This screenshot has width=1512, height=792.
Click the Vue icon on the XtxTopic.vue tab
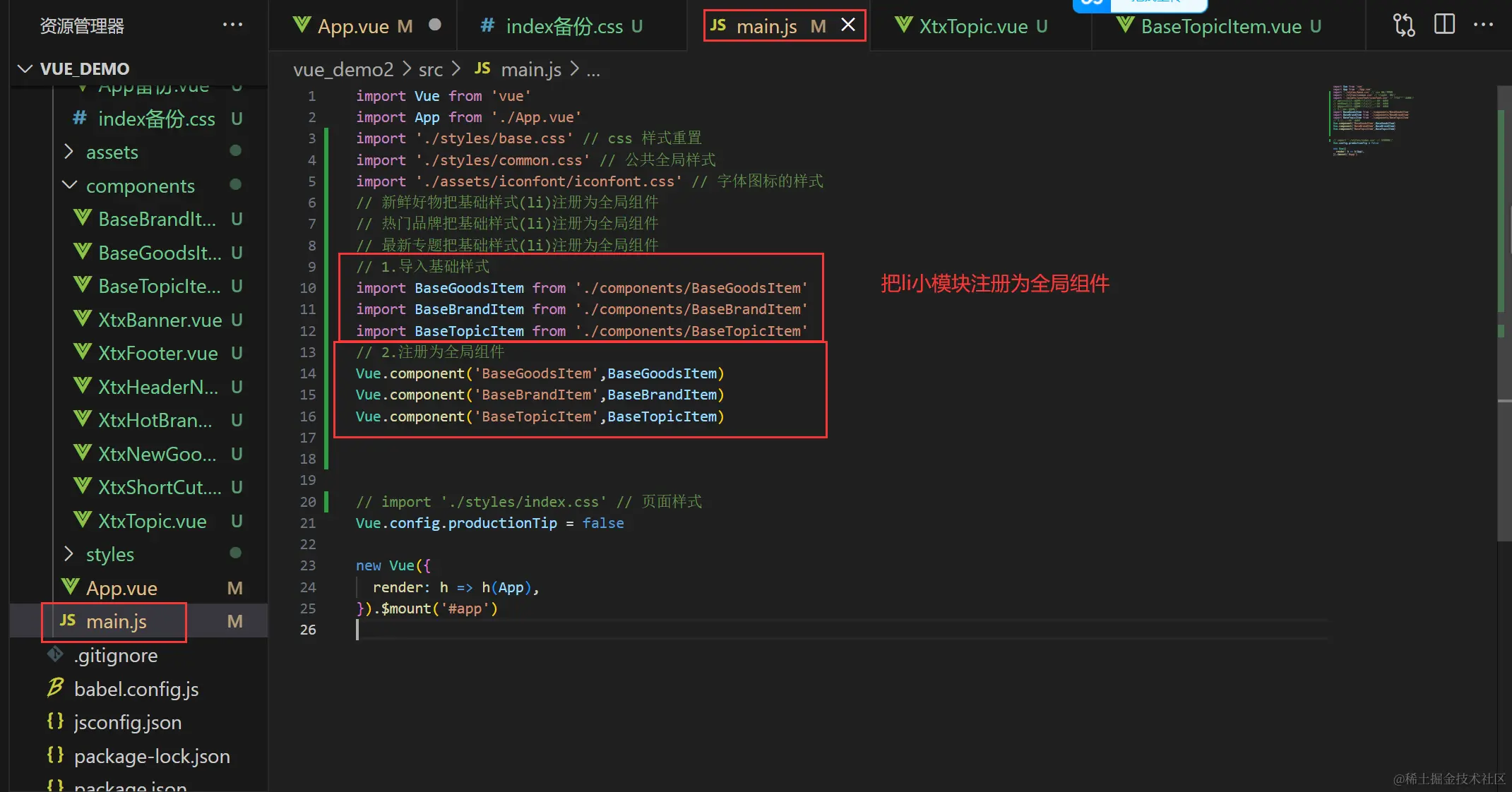point(904,25)
